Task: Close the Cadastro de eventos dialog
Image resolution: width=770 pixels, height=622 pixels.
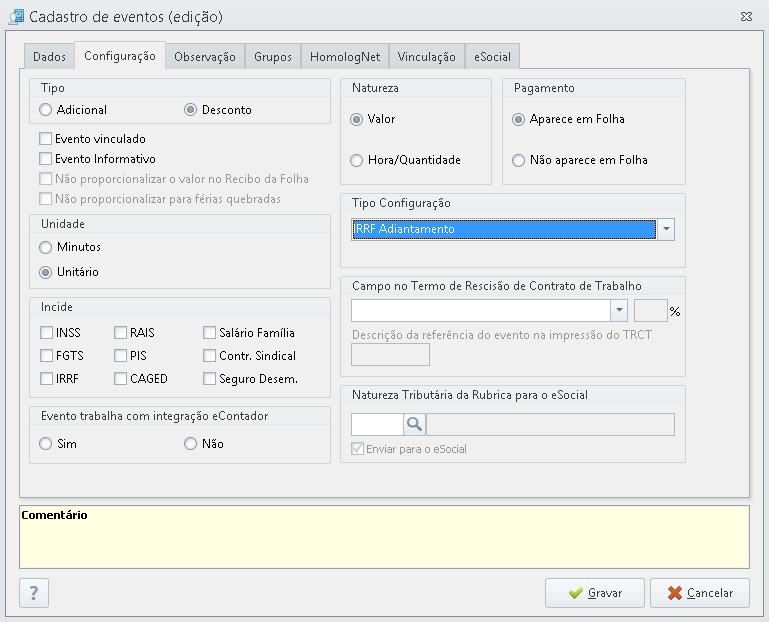Action: tap(746, 17)
